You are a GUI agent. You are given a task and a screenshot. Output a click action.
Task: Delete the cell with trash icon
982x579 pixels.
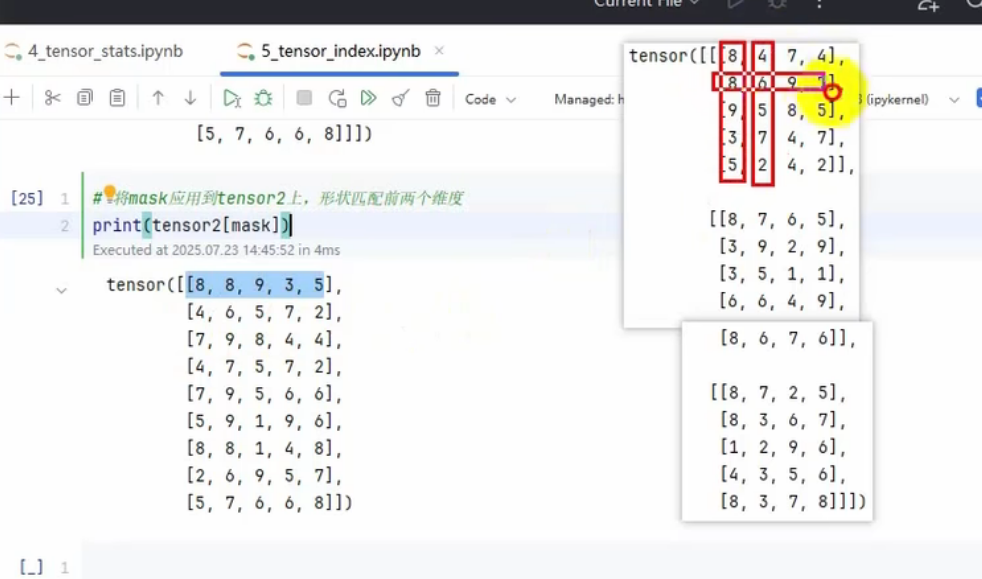tap(433, 98)
